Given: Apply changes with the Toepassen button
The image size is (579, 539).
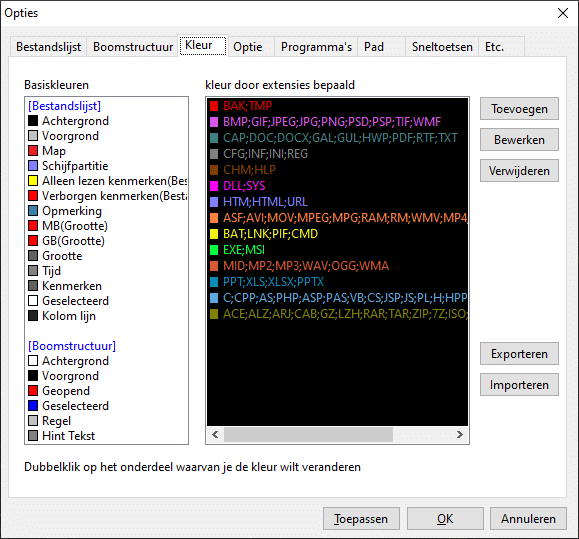Looking at the screenshot, I should click(x=361, y=519).
